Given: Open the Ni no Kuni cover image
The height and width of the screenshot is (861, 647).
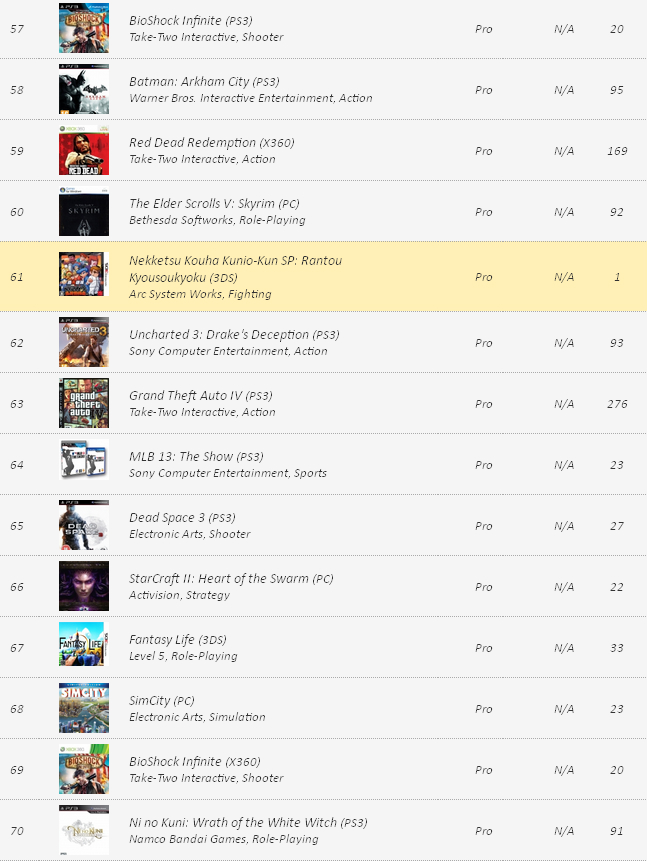Looking at the screenshot, I should coord(84,831).
